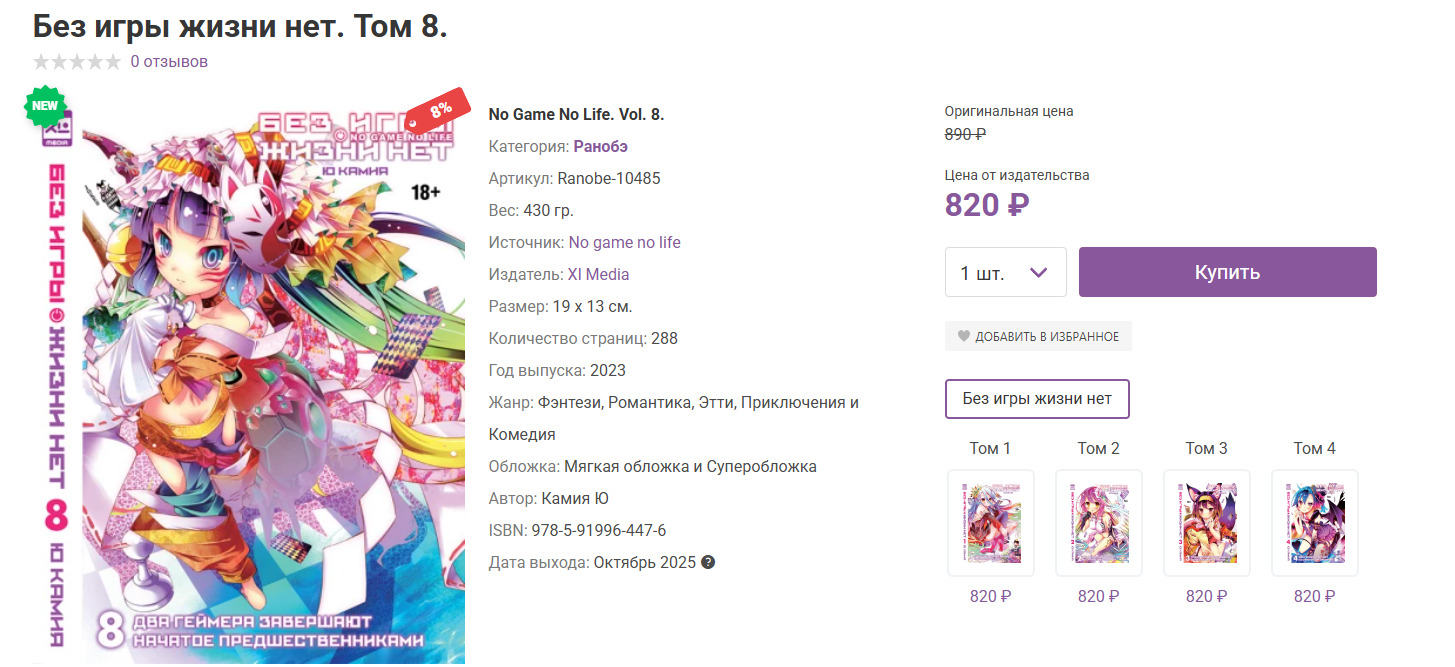1455x667 pixels.
Task: Open the XI Media publisher link
Action: click(x=598, y=274)
